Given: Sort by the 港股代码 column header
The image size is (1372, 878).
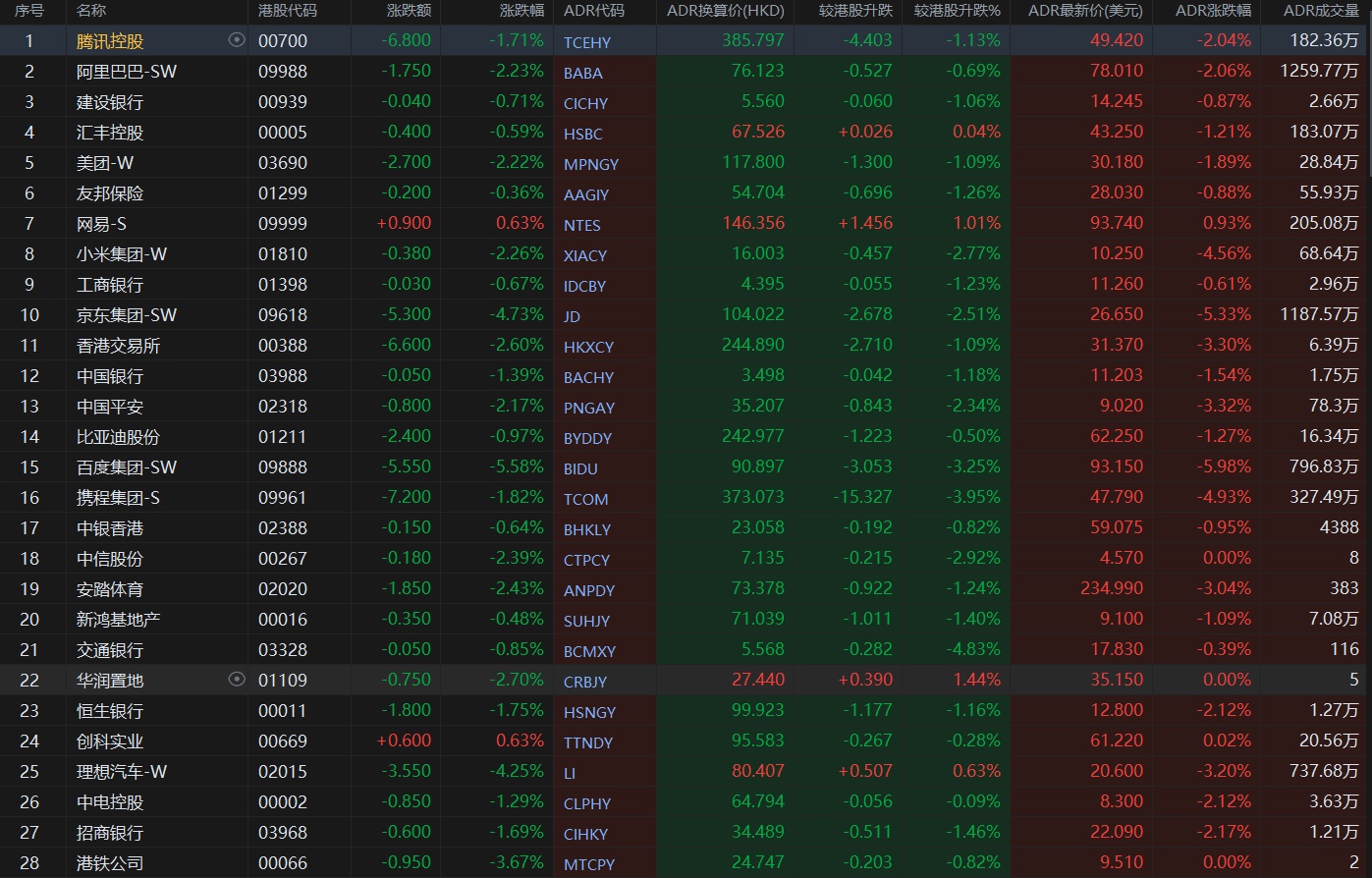Looking at the screenshot, I should point(288,11).
